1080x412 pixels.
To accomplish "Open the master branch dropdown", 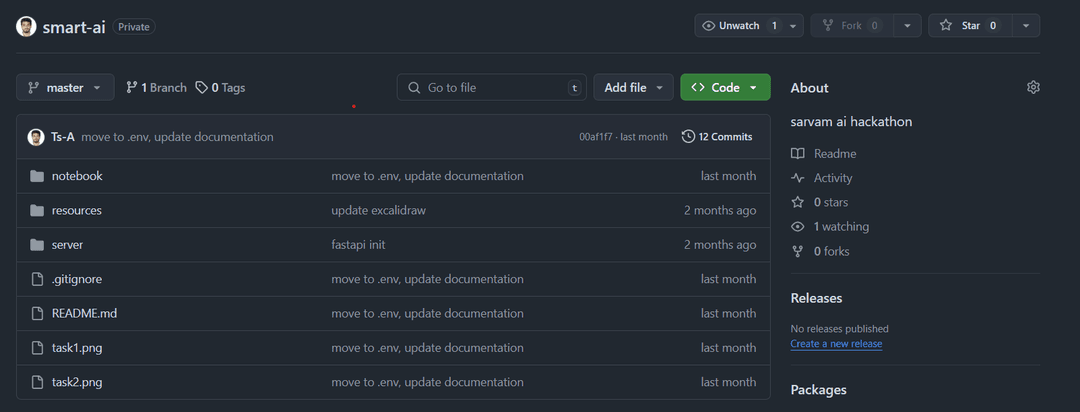I will point(65,88).
